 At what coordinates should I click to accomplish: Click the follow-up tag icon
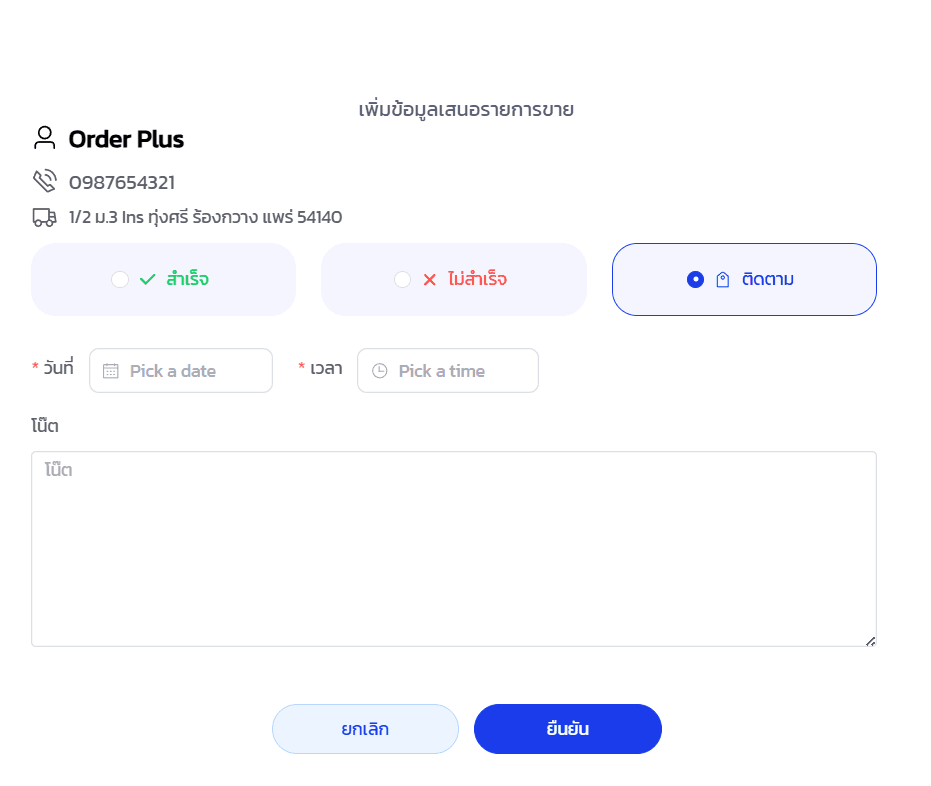(x=723, y=280)
